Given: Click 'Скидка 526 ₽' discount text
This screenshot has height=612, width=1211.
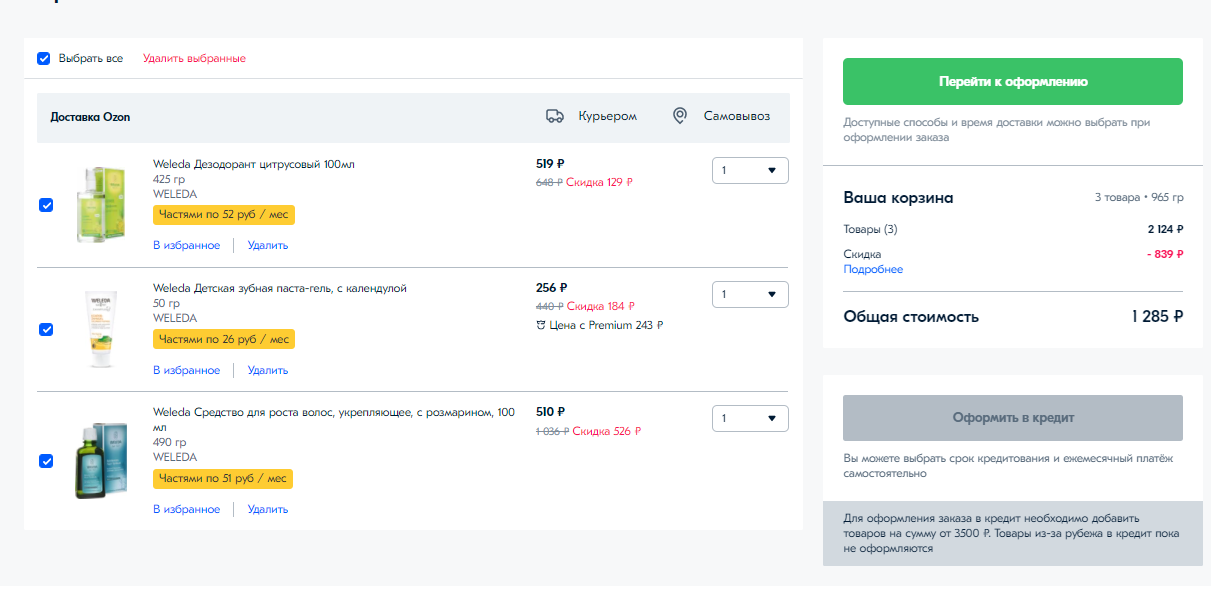Looking at the screenshot, I should 607,431.
